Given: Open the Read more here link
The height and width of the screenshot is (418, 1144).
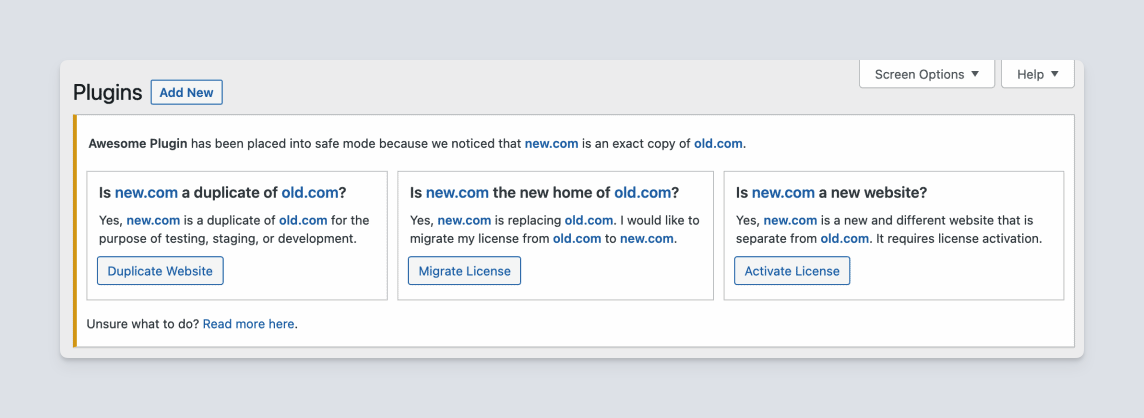Looking at the screenshot, I should (248, 324).
